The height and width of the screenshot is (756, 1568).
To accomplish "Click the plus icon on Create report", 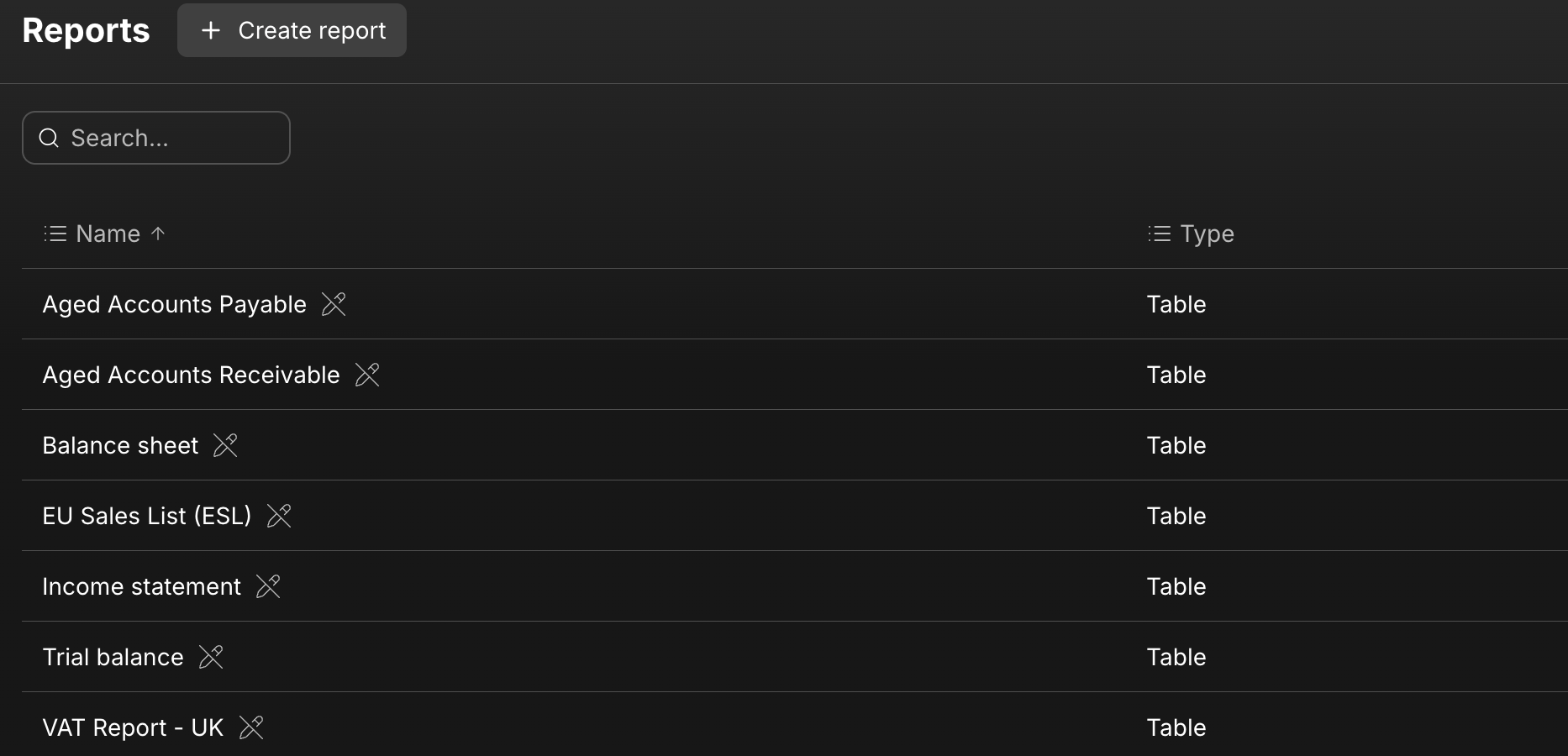I will pyautogui.click(x=211, y=30).
